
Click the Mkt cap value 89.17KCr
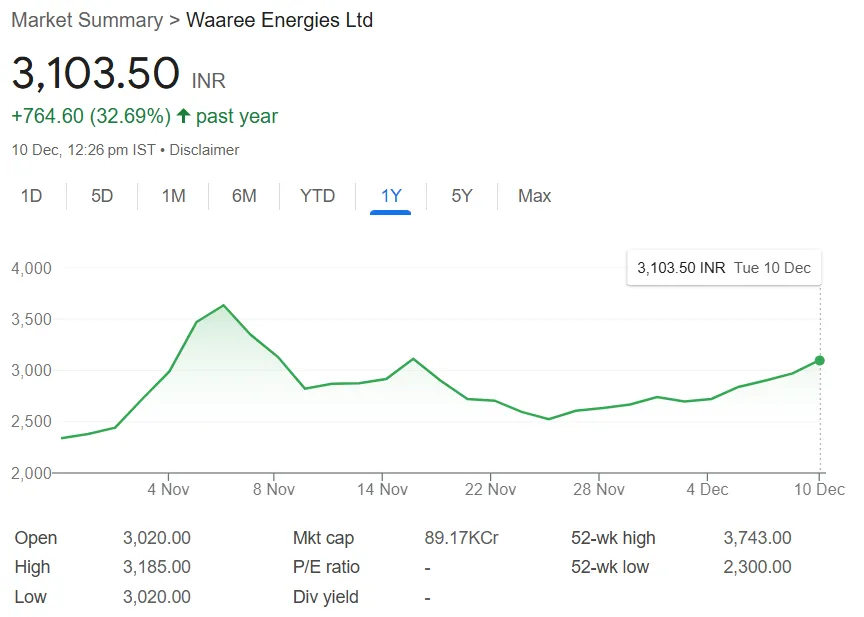point(462,538)
